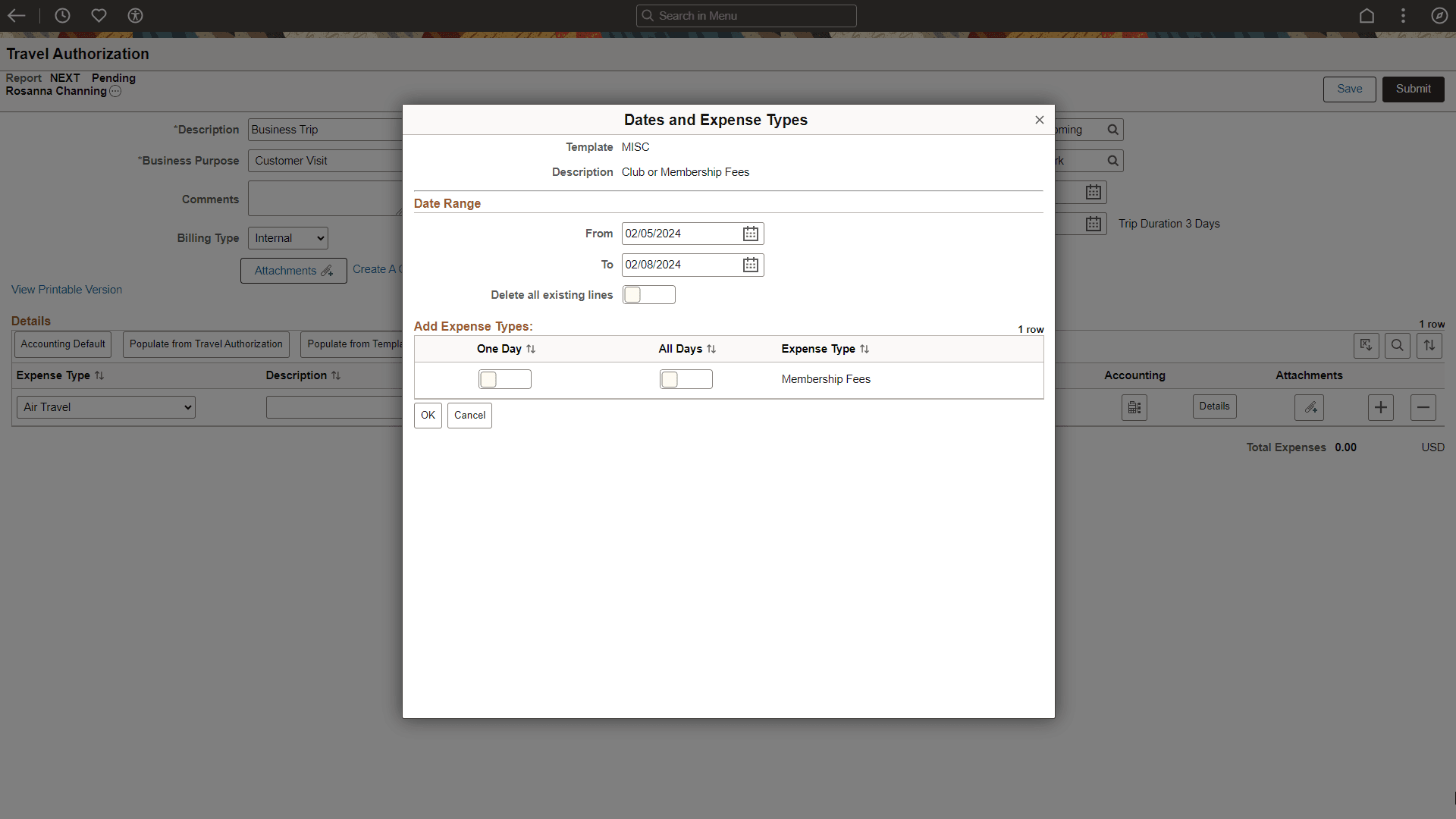Open the NavBar compass icon

pyautogui.click(x=1439, y=15)
